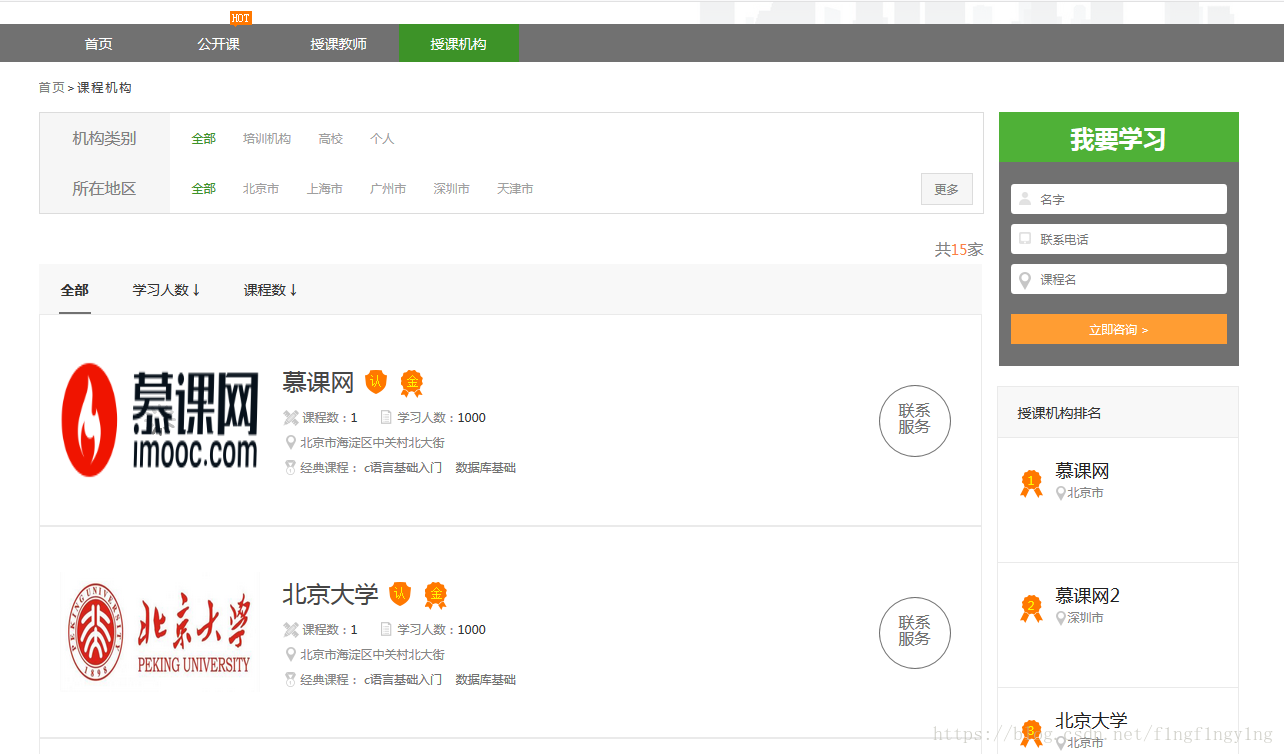Open the 慕课网 institution title
1284x754 pixels.
[x=318, y=382]
